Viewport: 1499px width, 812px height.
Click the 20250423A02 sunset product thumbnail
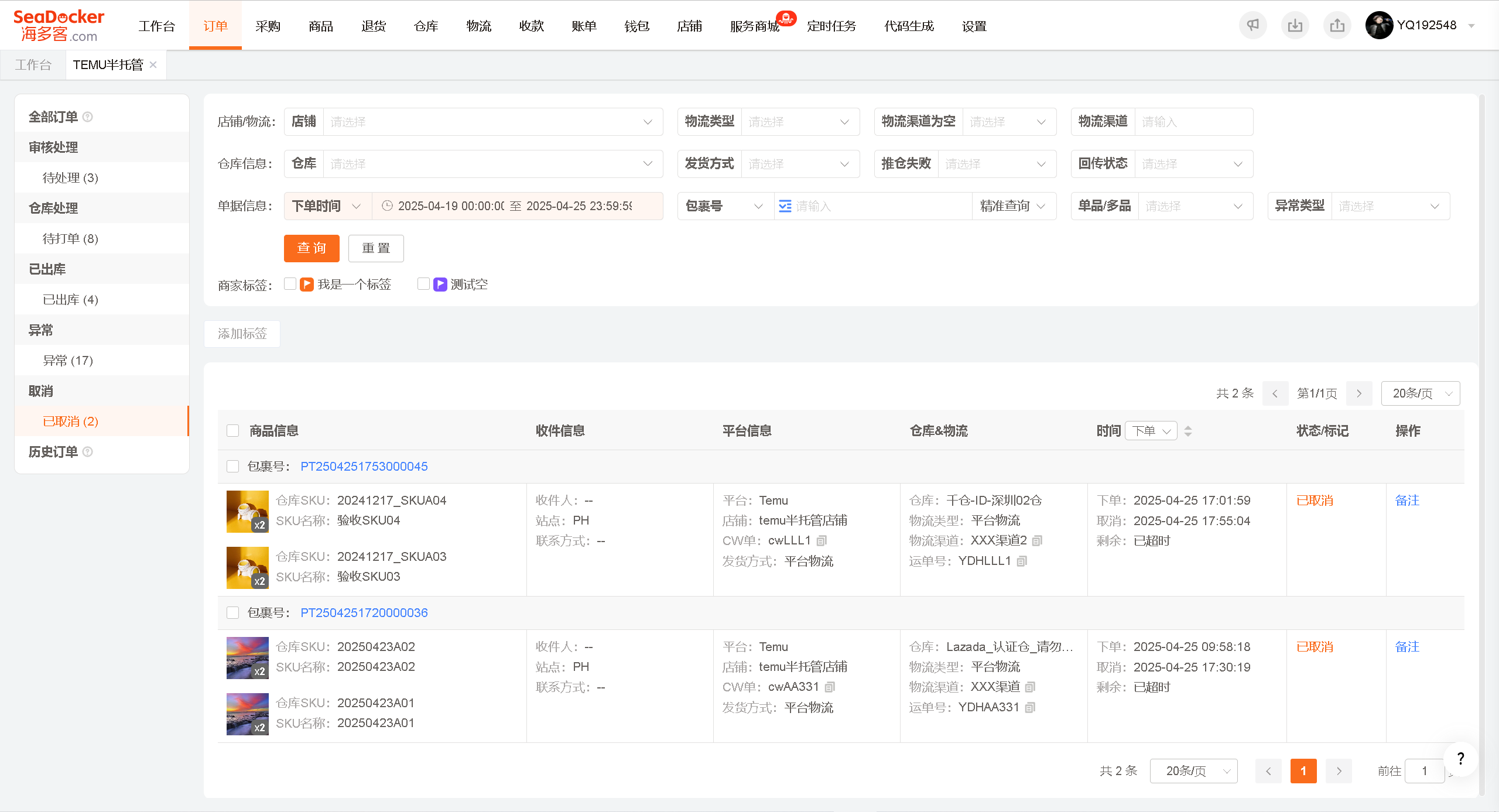pyautogui.click(x=248, y=658)
